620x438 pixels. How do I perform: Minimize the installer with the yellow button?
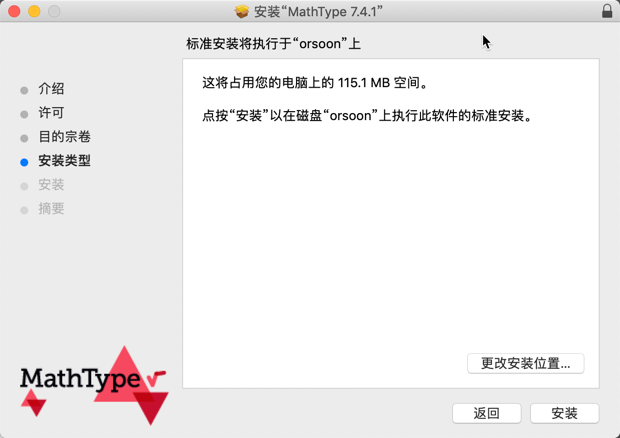click(x=34, y=11)
